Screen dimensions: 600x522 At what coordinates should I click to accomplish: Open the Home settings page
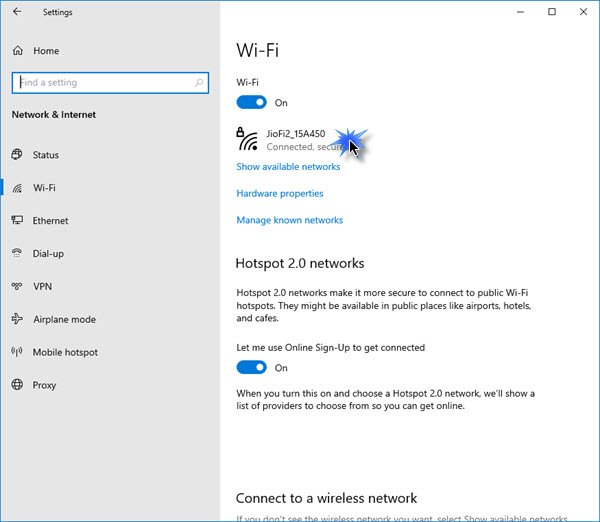tap(46, 51)
